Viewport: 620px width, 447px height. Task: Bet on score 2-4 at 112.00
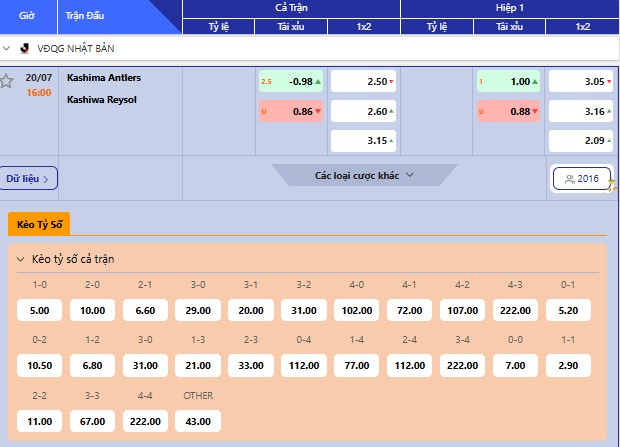(410, 366)
